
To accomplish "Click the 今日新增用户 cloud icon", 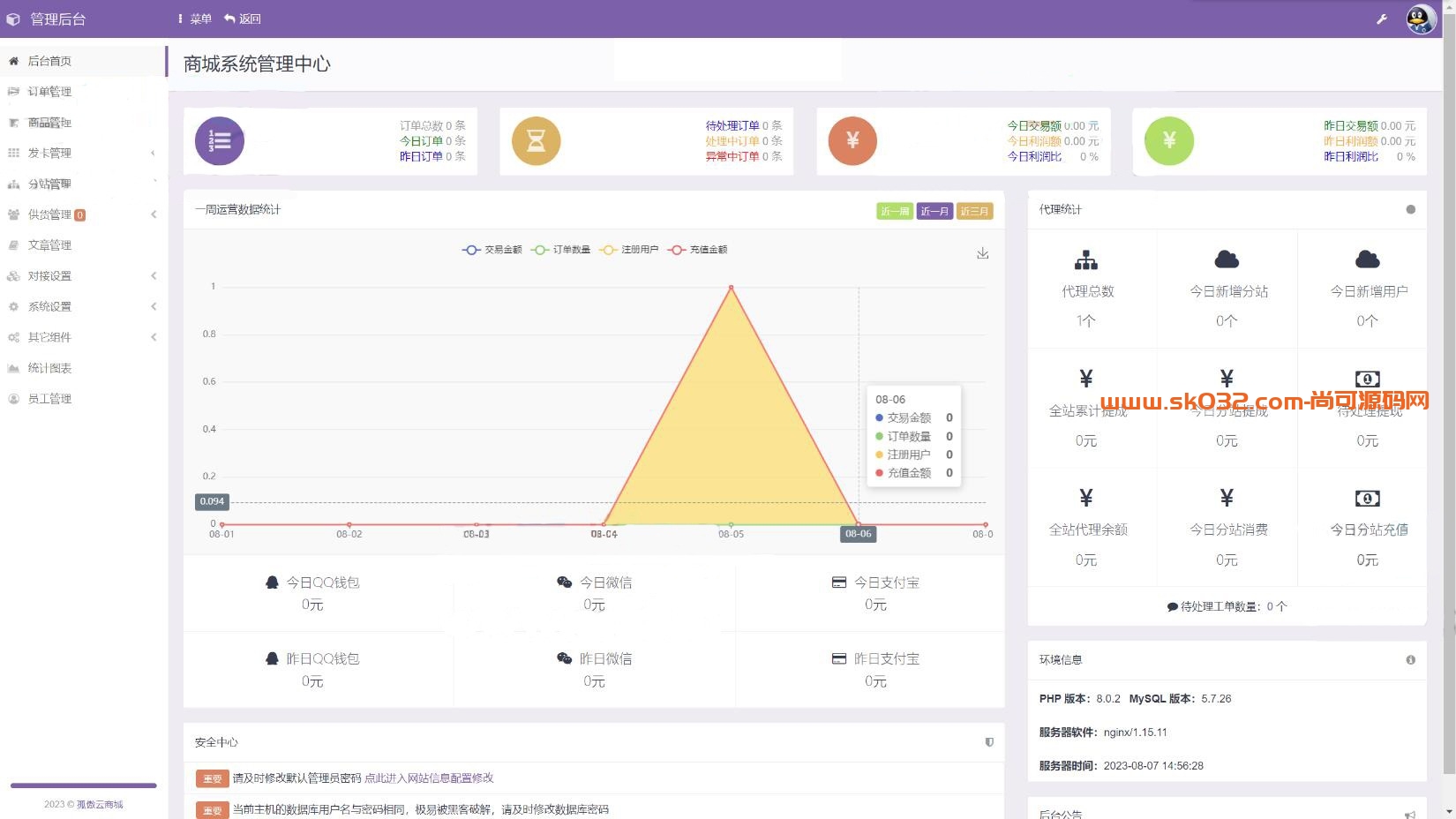I will [x=1367, y=259].
